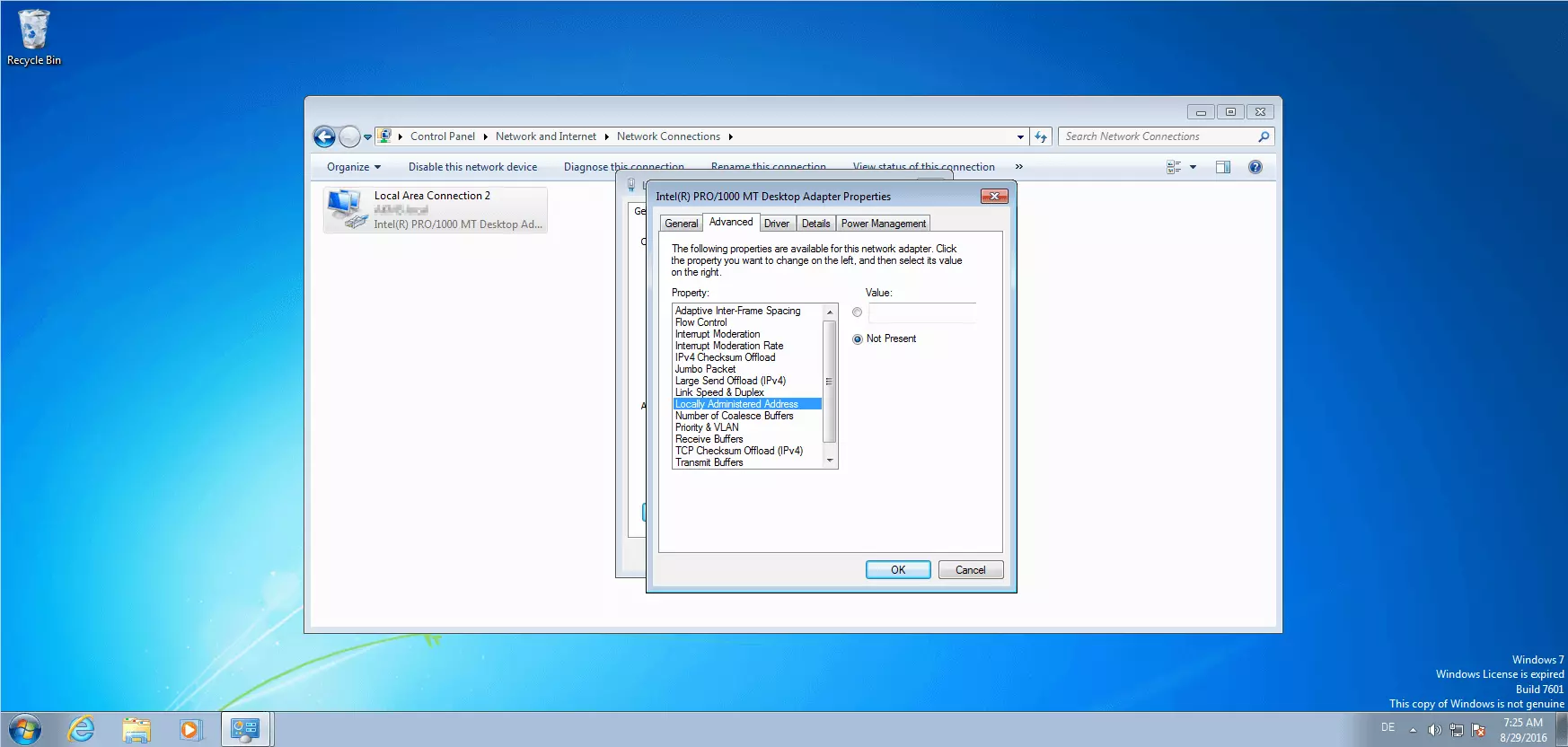Image resolution: width=1568 pixels, height=747 pixels.
Task: Open the Windows Start menu
Action: (24, 729)
